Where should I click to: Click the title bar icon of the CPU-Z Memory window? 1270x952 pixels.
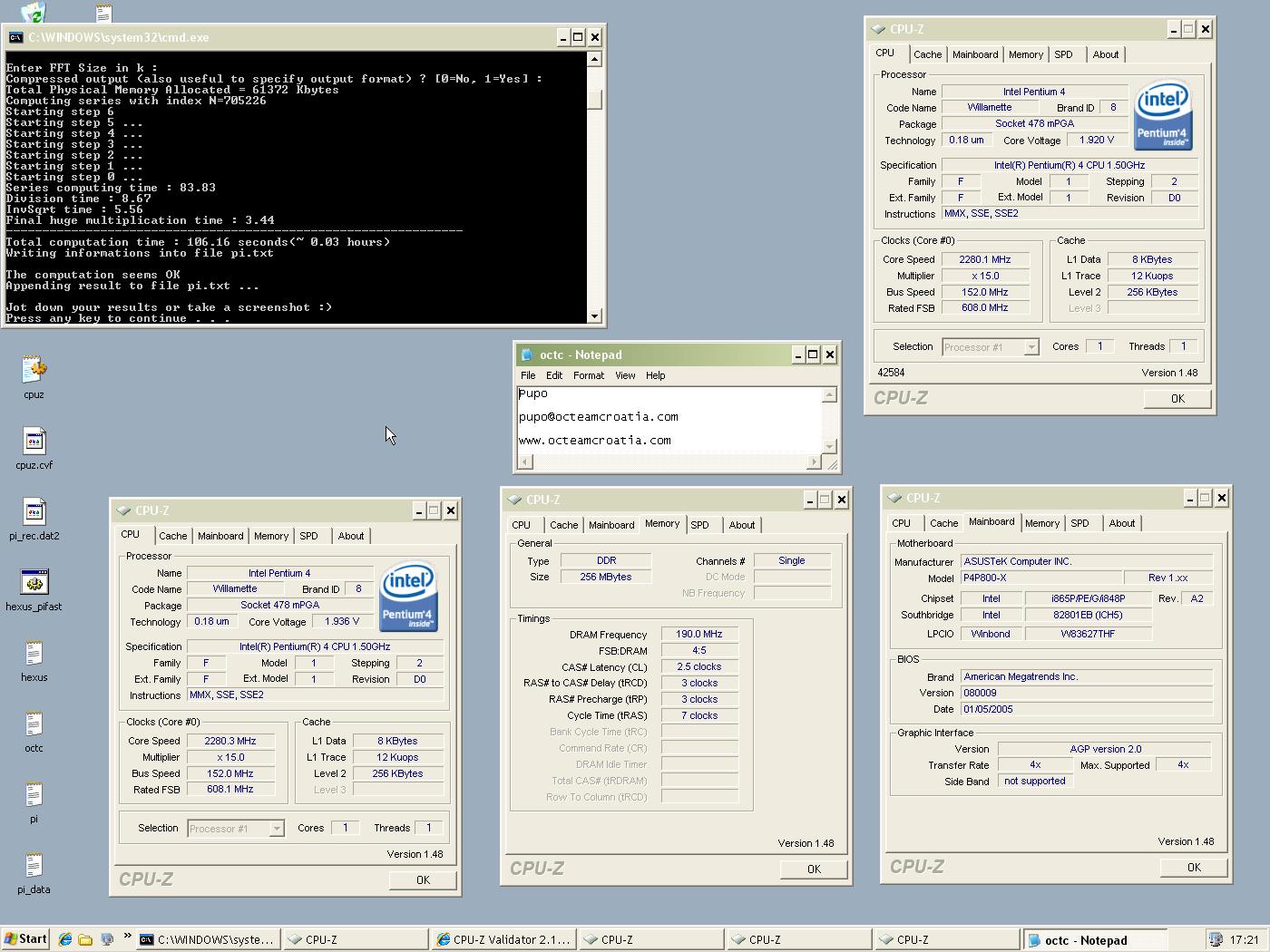pyautogui.click(x=514, y=500)
